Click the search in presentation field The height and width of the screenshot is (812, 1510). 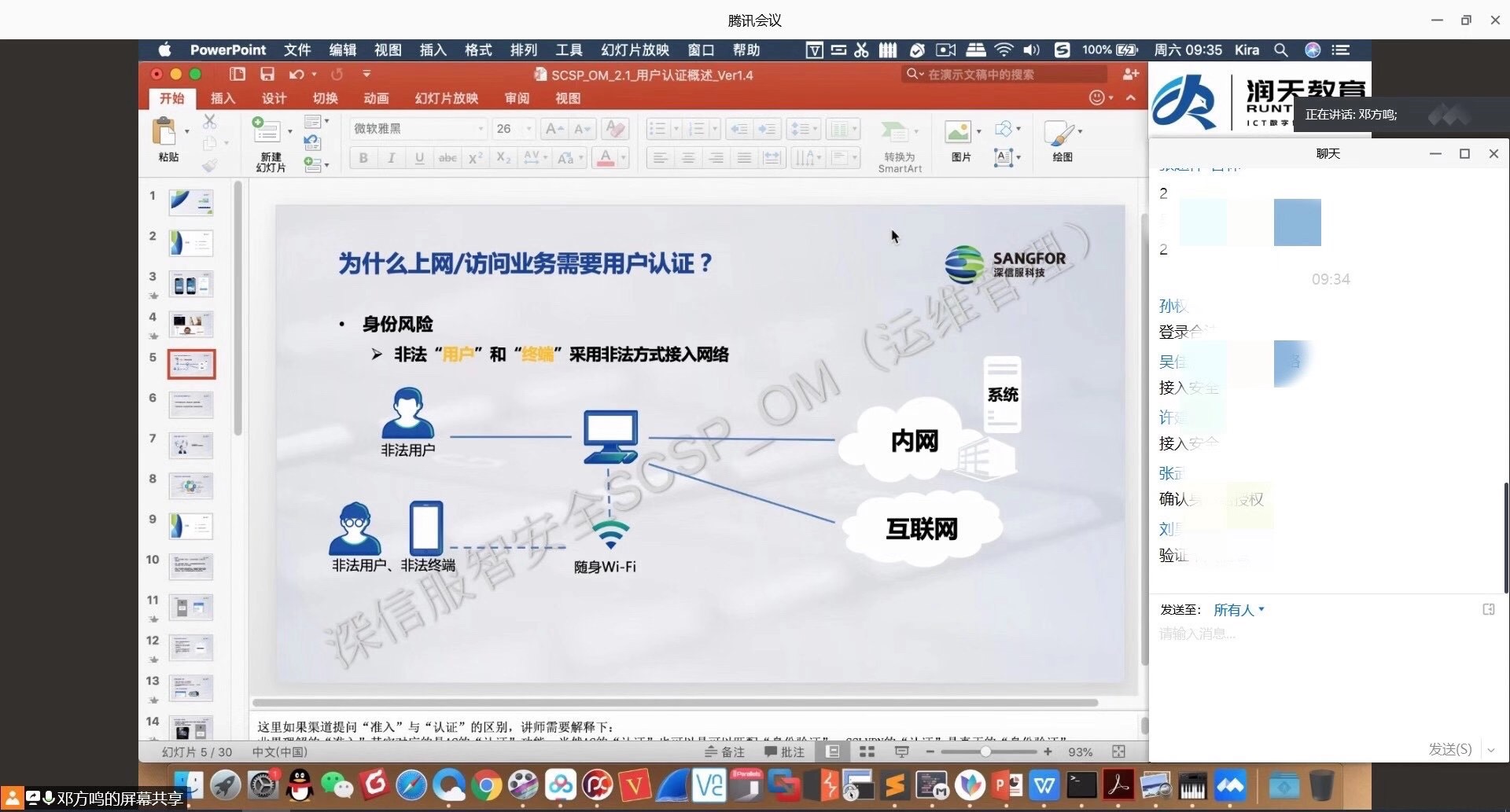(1004, 74)
